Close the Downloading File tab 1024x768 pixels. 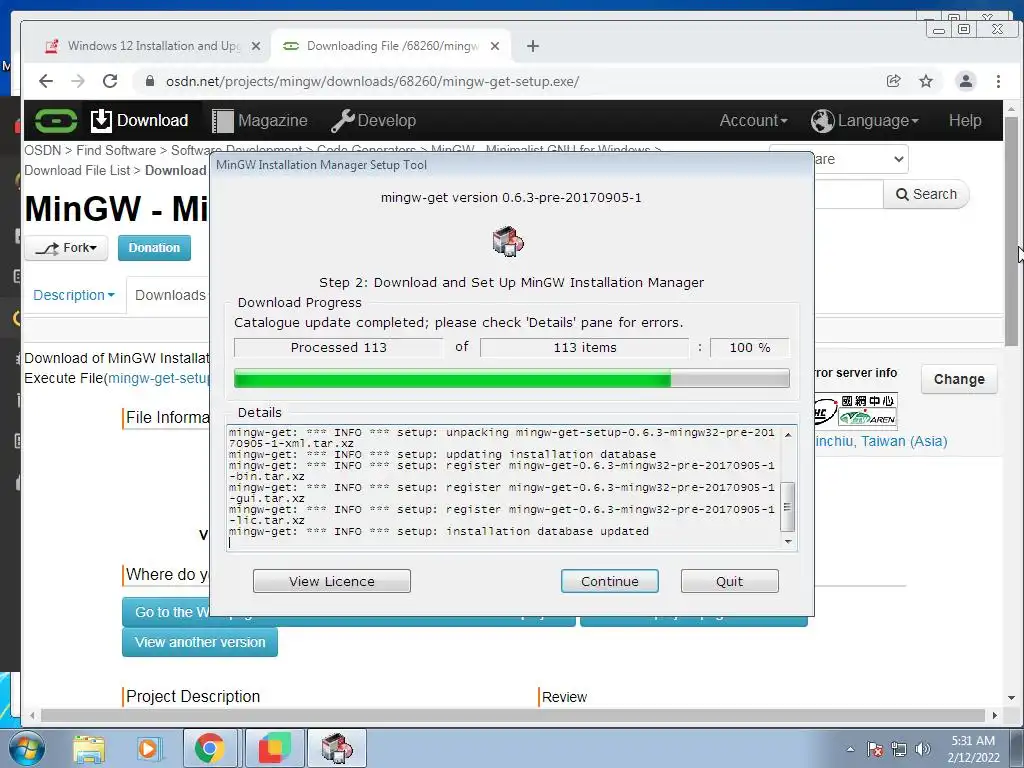[x=495, y=46]
